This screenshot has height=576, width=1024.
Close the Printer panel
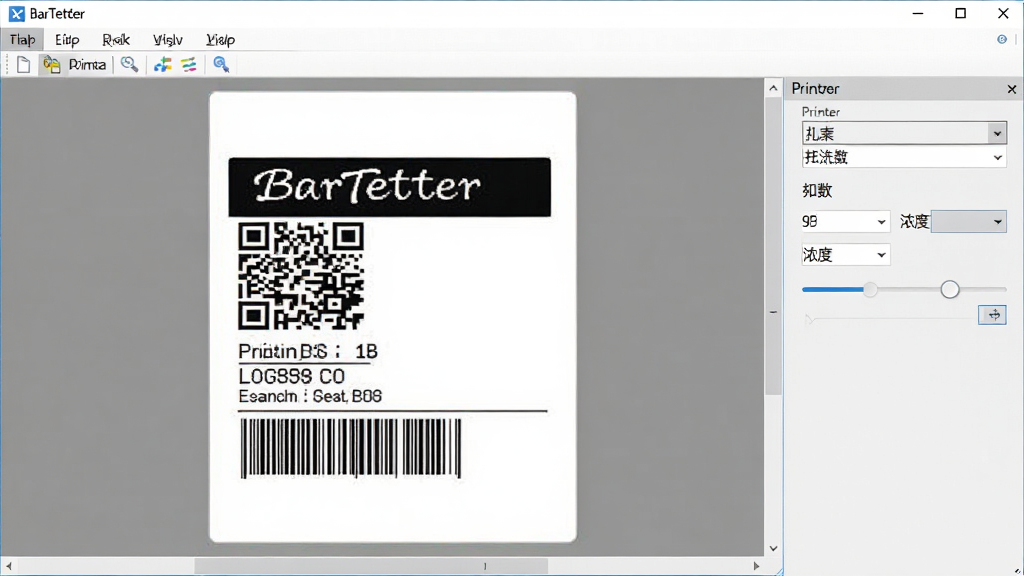point(1012,89)
